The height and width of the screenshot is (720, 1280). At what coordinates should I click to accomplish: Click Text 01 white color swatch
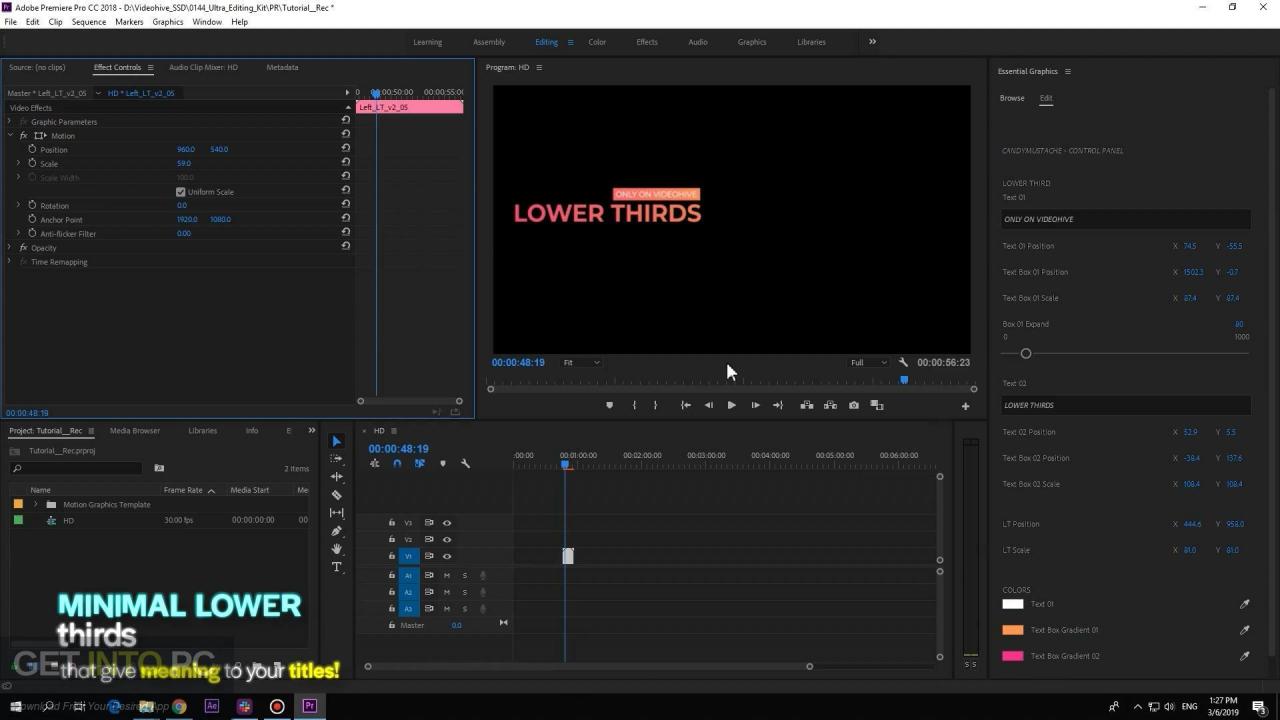click(x=1013, y=604)
